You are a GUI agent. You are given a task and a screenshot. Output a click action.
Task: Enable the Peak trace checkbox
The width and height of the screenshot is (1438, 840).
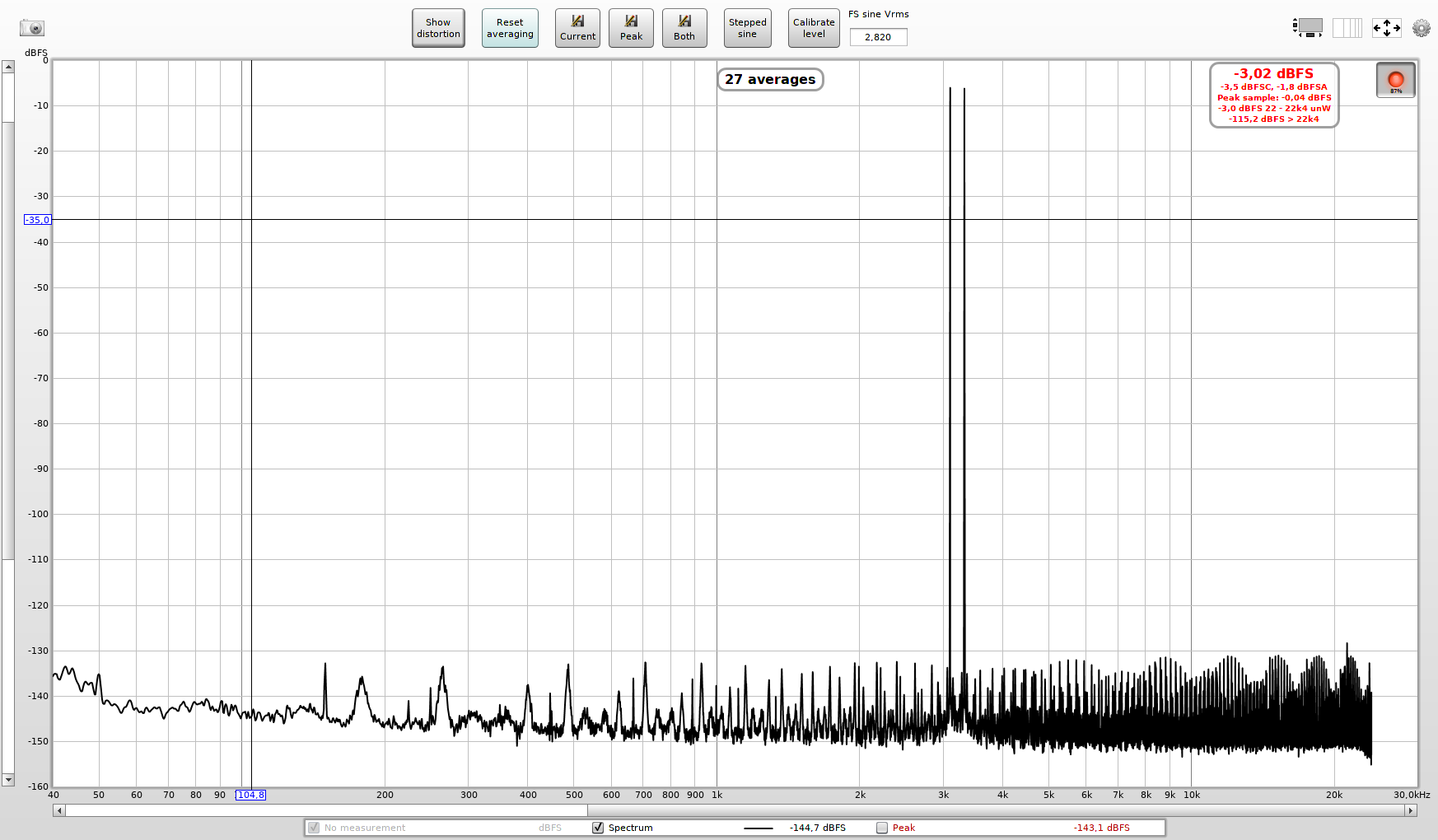pyautogui.click(x=882, y=828)
